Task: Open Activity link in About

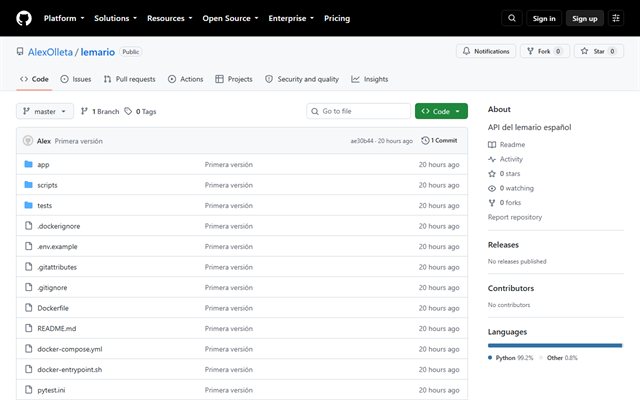Action: click(505, 159)
